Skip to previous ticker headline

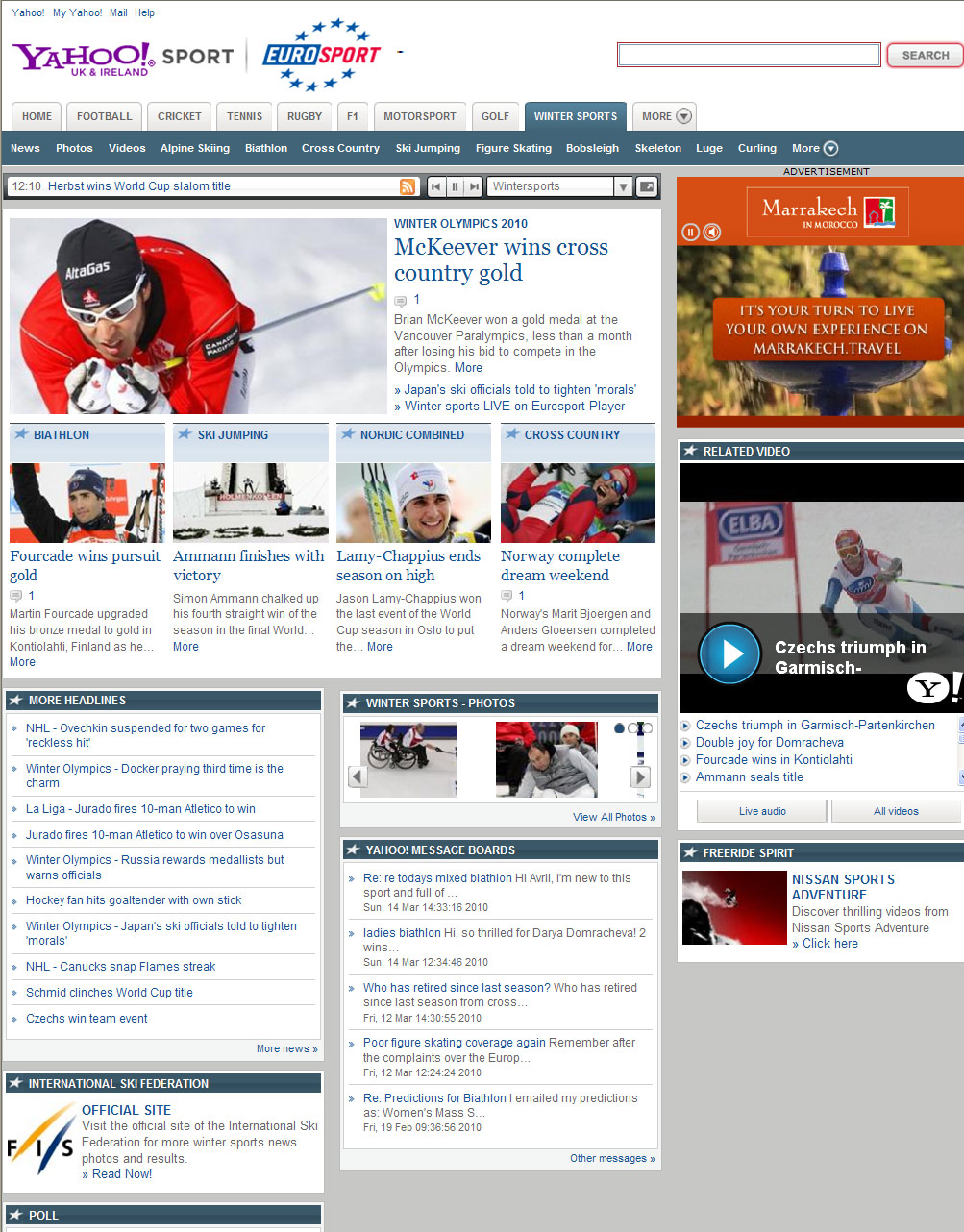[x=436, y=186]
